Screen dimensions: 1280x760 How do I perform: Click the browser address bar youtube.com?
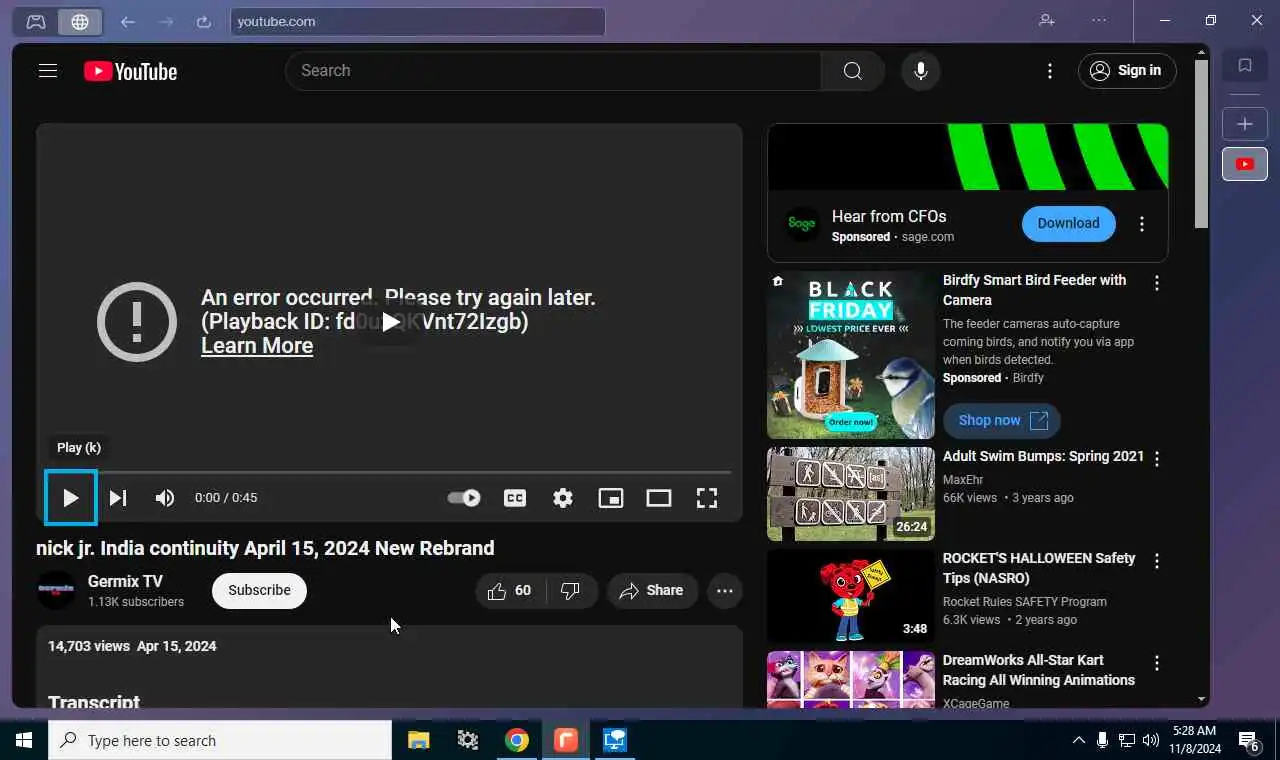[x=418, y=21]
